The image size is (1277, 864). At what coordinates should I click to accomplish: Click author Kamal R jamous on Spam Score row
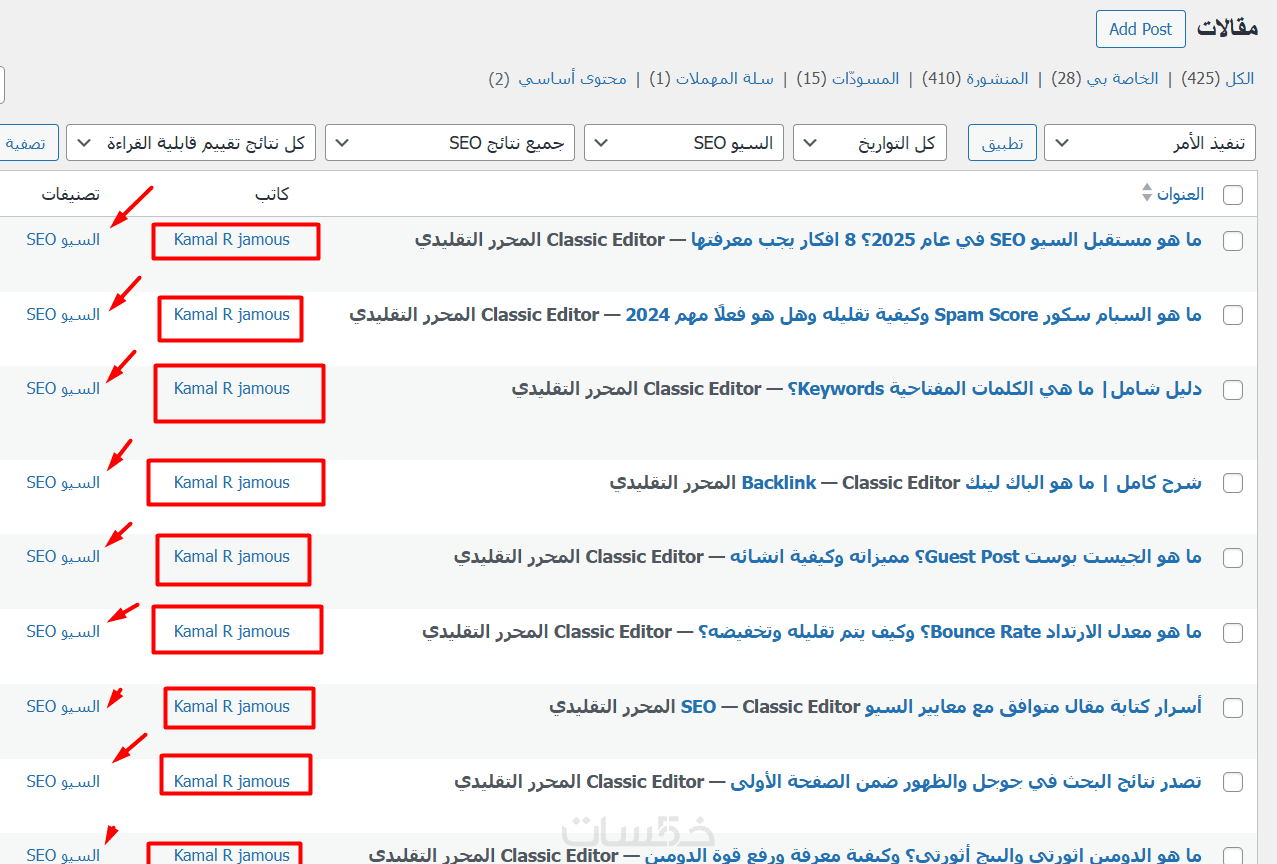(232, 315)
